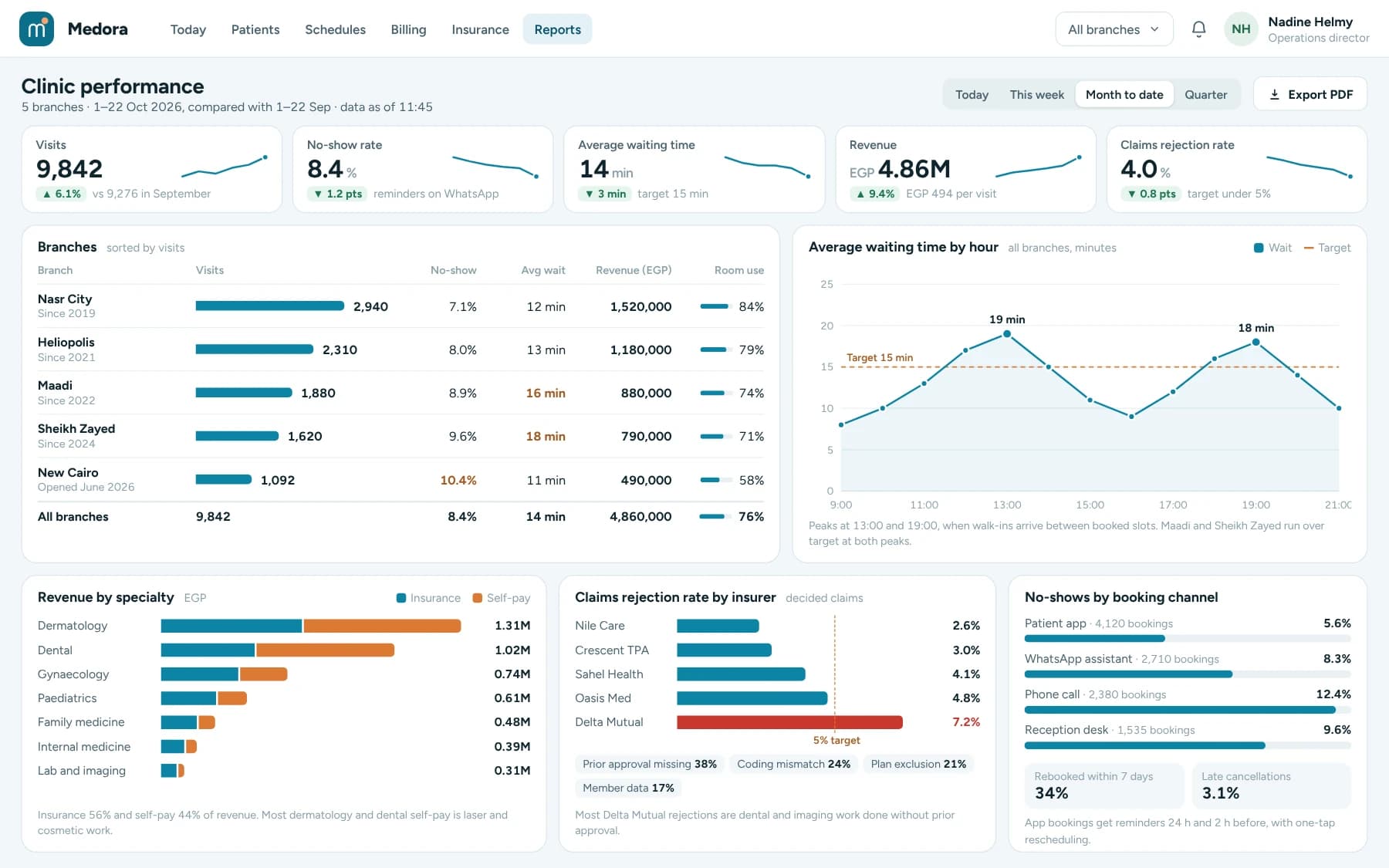Click the download icon in Export PDF
The width and height of the screenshot is (1389, 868).
[x=1275, y=94]
